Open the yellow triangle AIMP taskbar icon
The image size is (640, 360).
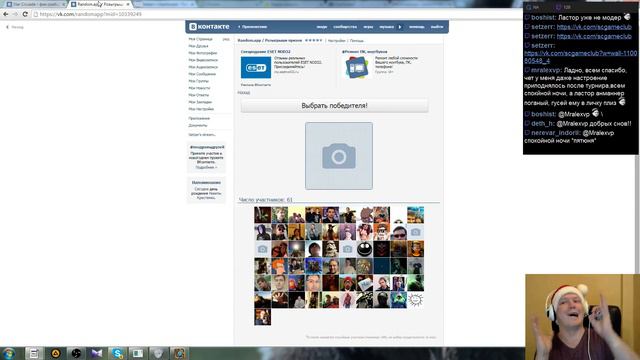[x=56, y=353]
